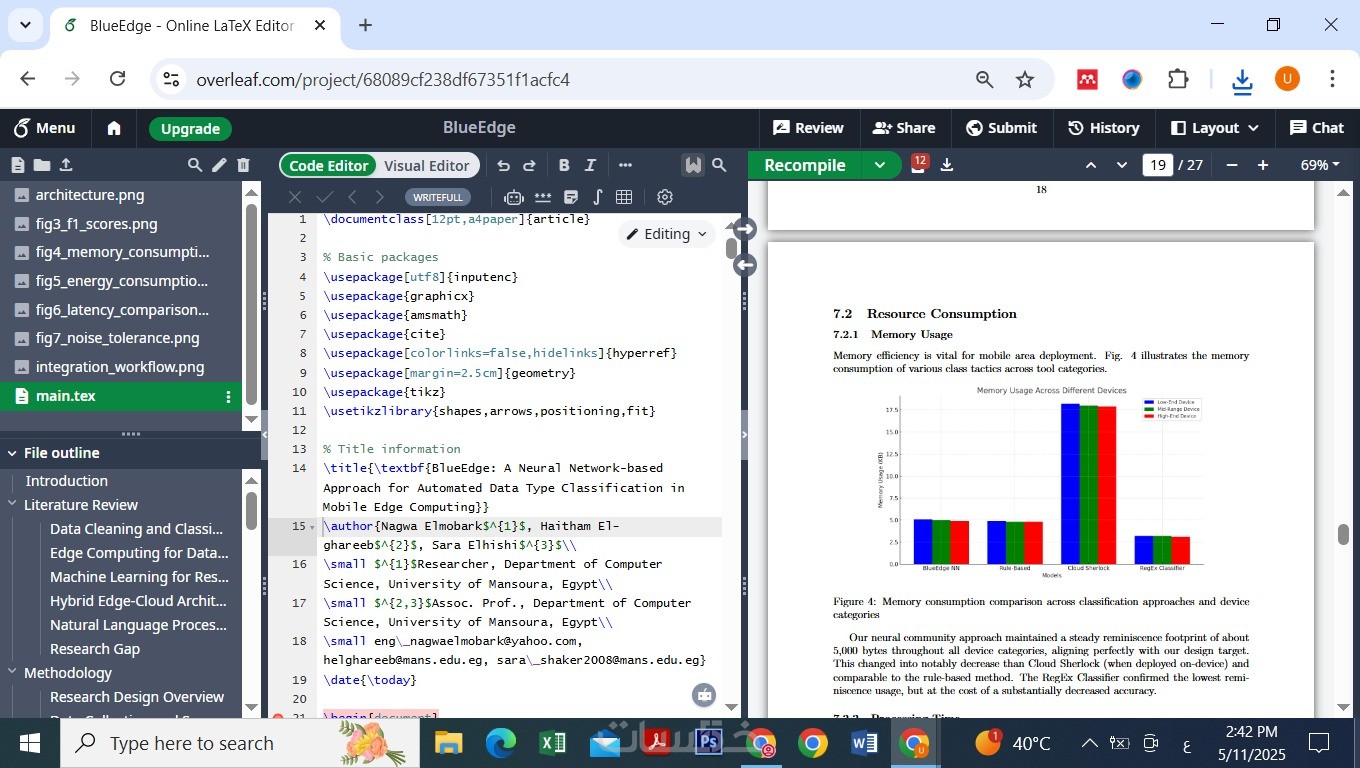Switch to Visual Editor mode
Image resolution: width=1360 pixels, height=768 pixels.
[x=427, y=166]
